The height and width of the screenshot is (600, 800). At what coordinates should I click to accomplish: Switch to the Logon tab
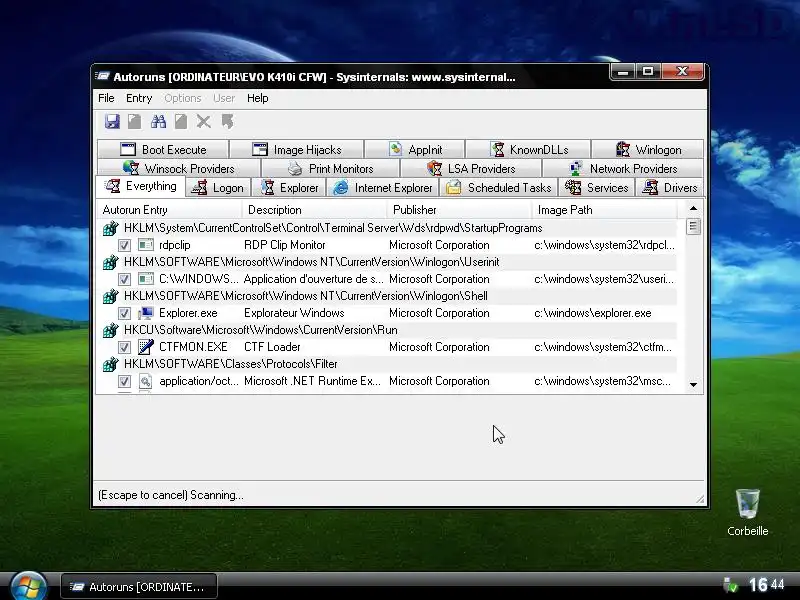click(x=218, y=188)
